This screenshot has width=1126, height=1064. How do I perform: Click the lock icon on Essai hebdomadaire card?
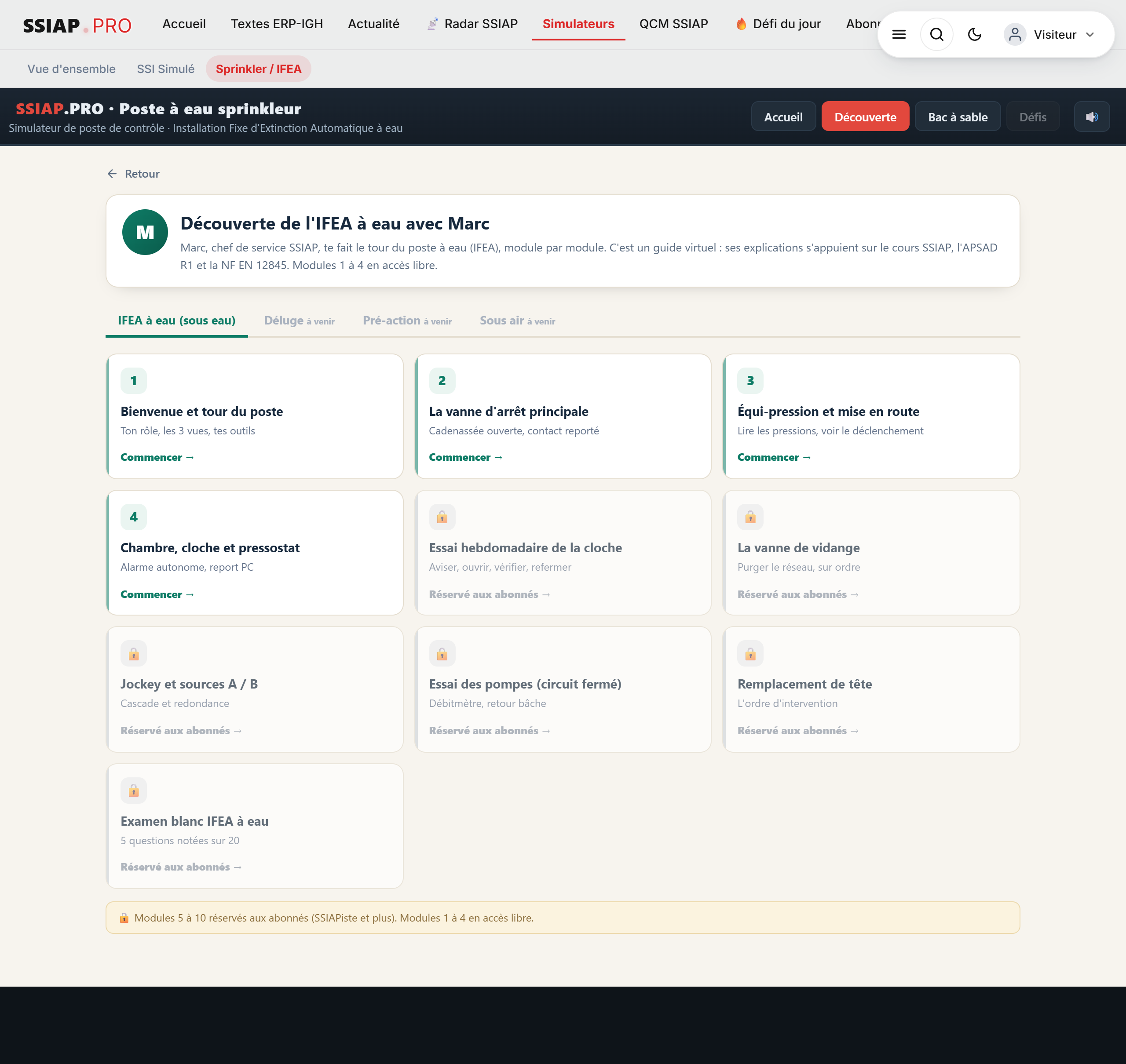(x=442, y=517)
